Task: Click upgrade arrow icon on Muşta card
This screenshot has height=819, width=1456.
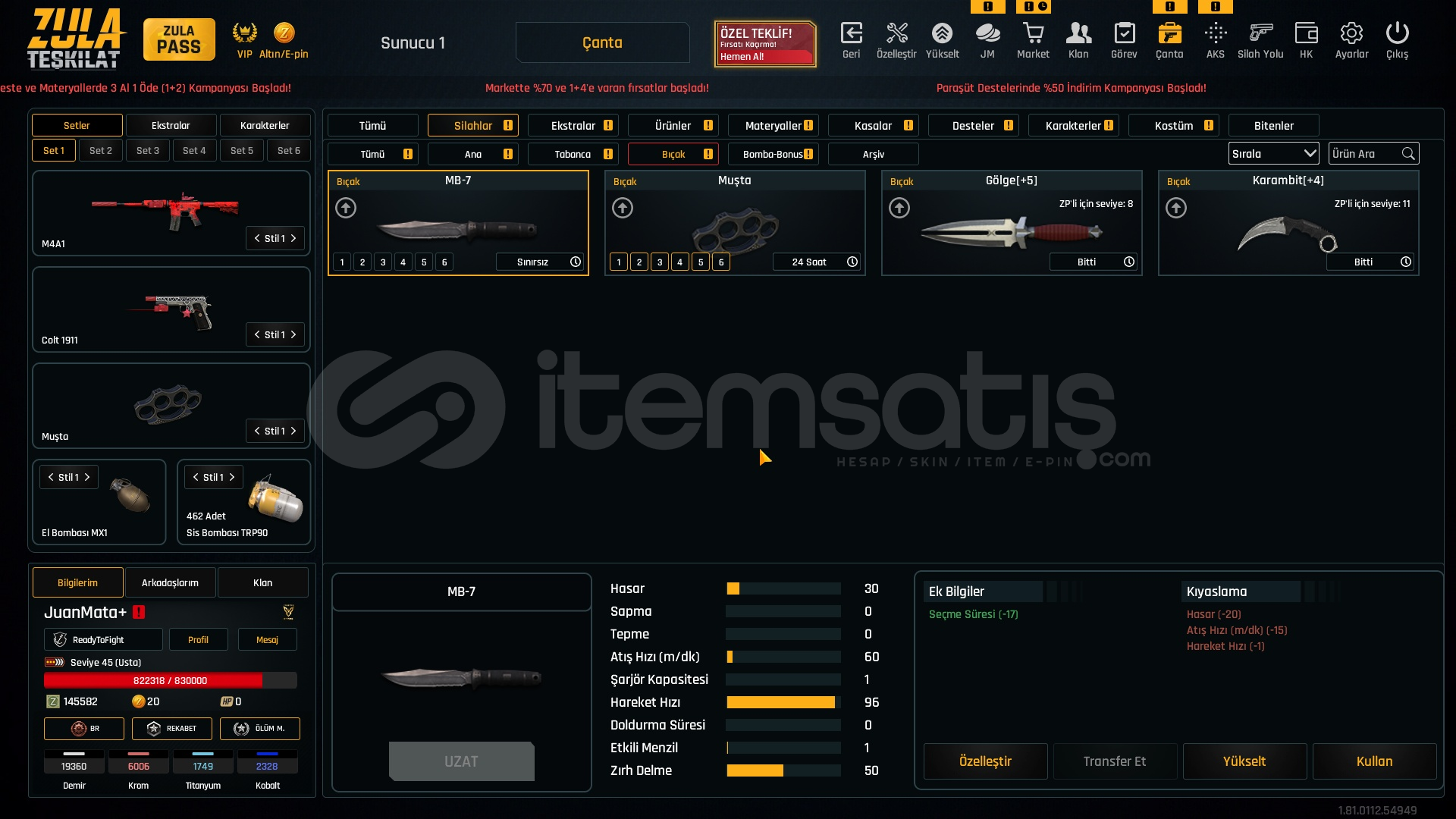Action: [x=623, y=208]
